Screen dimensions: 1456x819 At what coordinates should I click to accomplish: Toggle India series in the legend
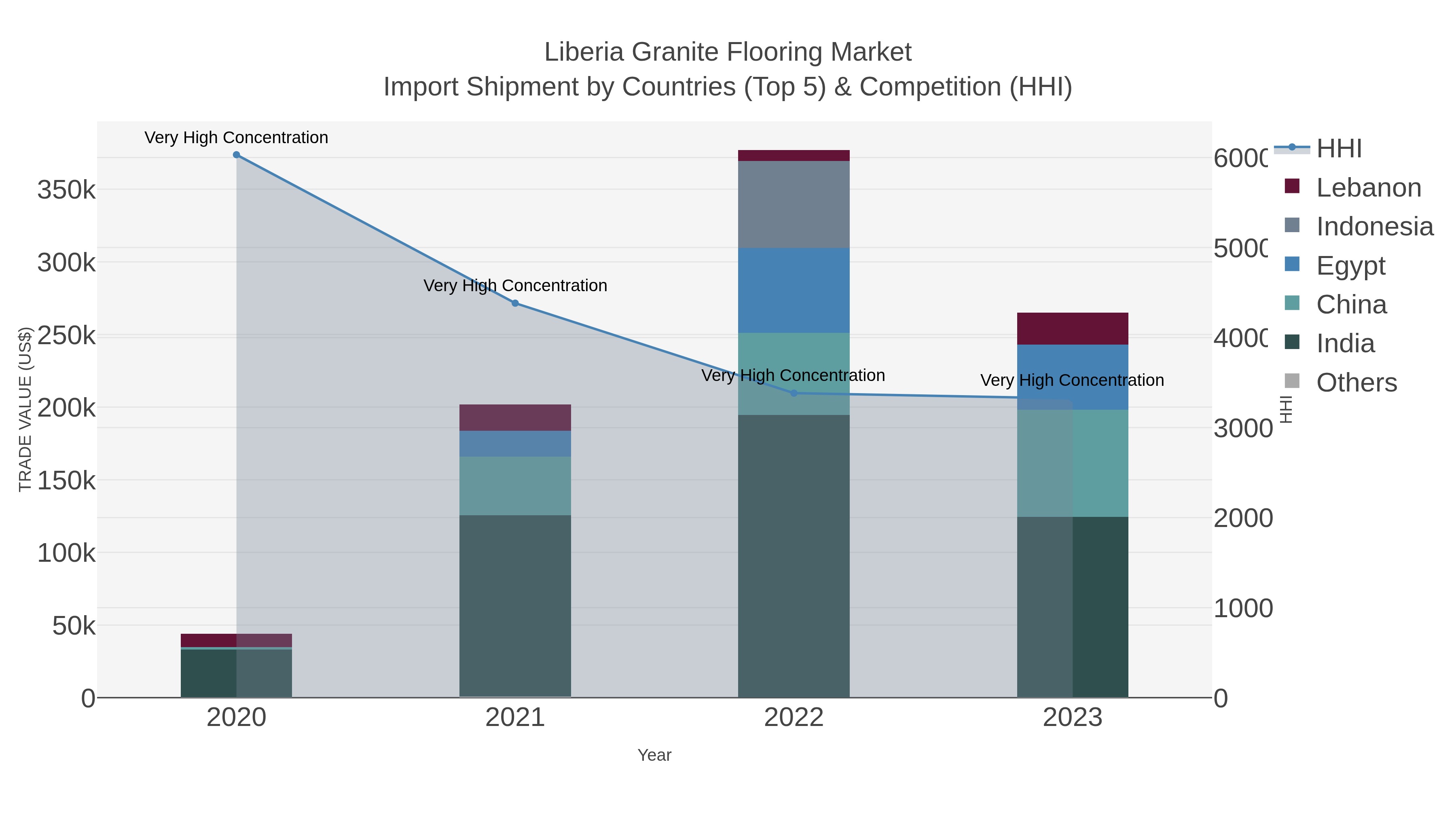point(1329,343)
